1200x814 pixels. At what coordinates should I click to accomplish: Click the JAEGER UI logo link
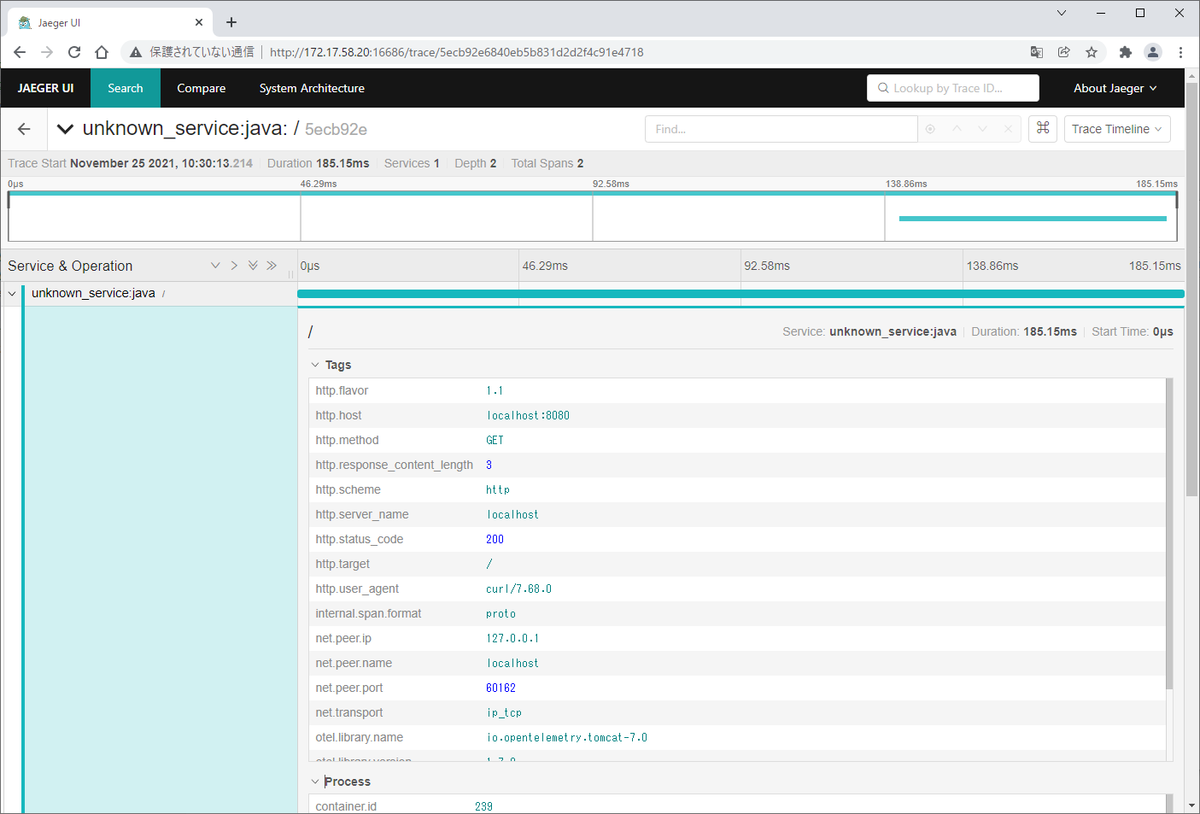tap(46, 88)
